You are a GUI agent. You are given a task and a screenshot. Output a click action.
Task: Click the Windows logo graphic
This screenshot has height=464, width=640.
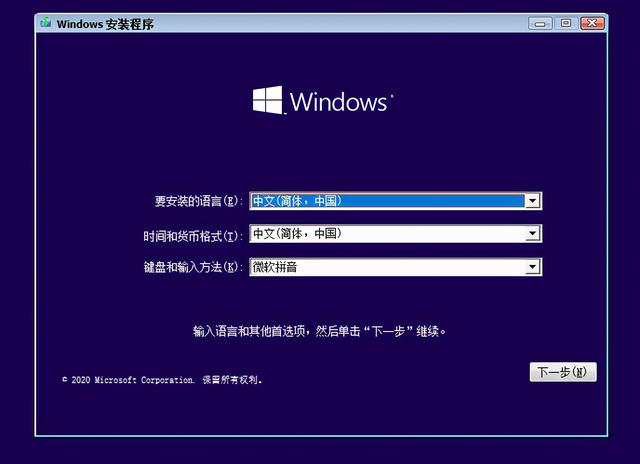[267, 100]
